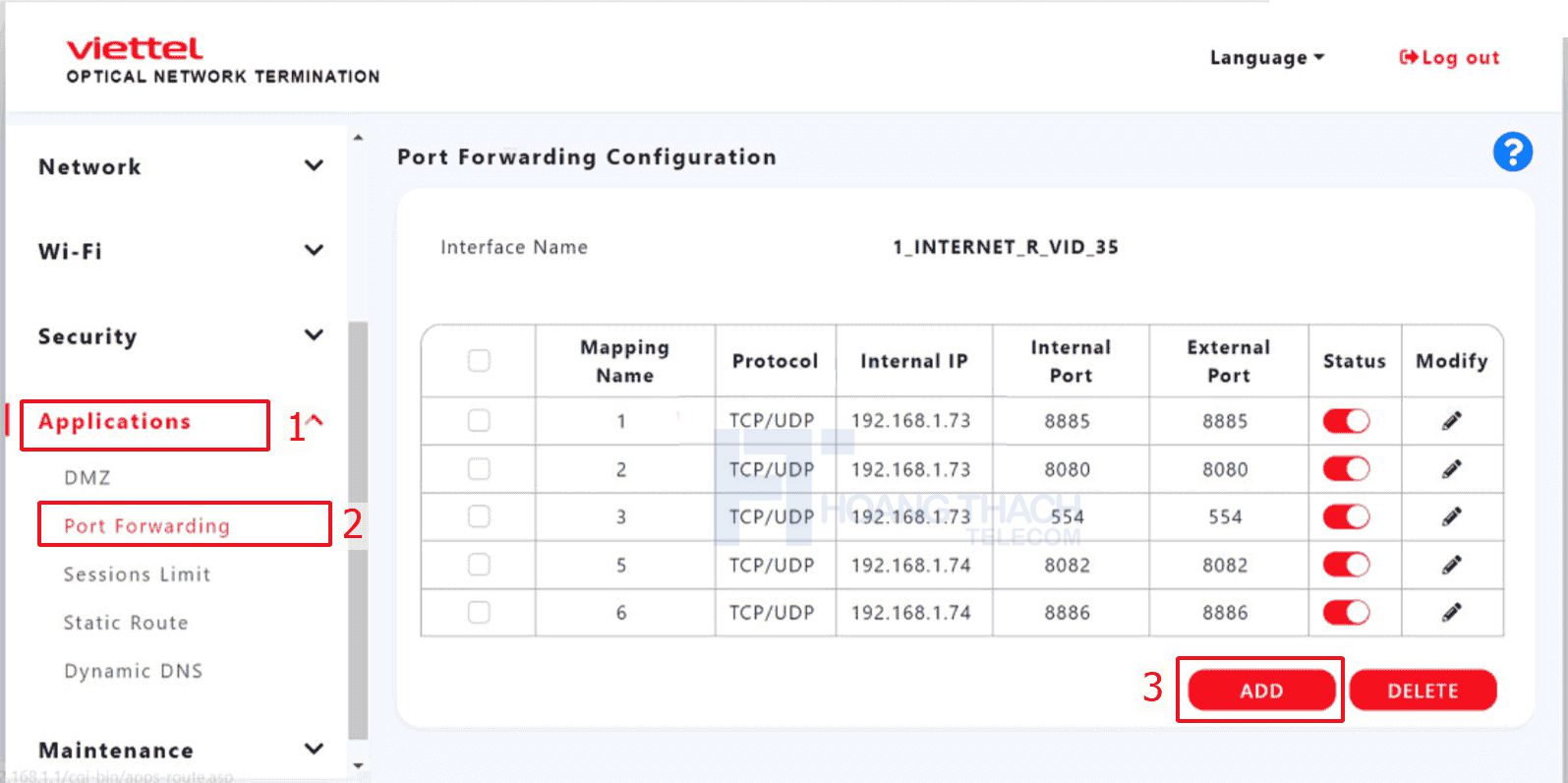
Task: Open the Dynamic DNS page
Action: tap(134, 670)
